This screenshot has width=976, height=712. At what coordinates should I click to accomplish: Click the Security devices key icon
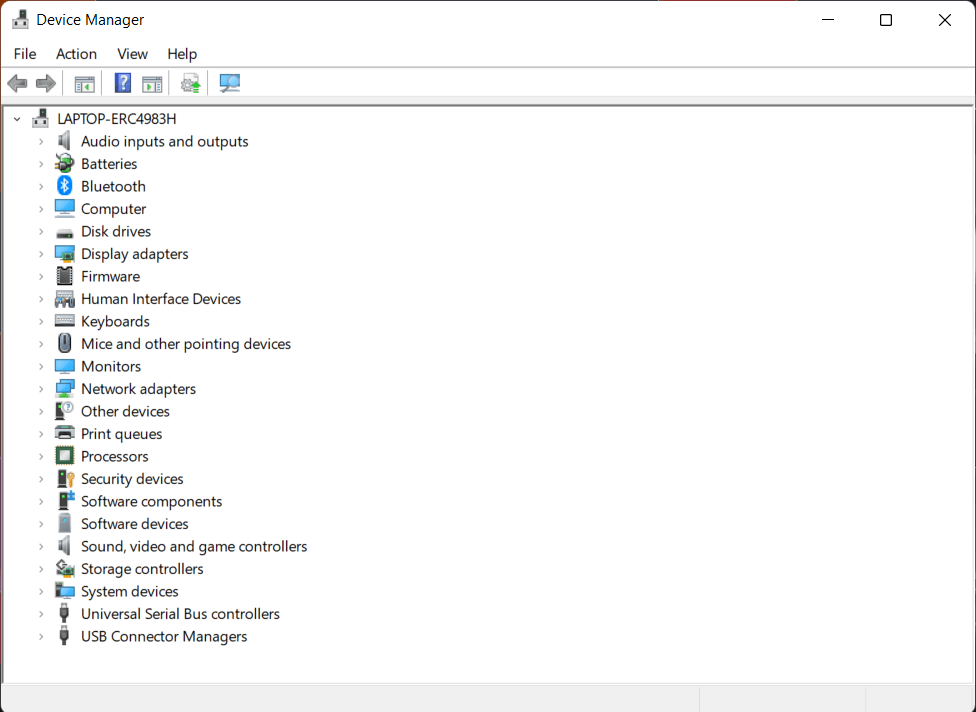point(65,479)
